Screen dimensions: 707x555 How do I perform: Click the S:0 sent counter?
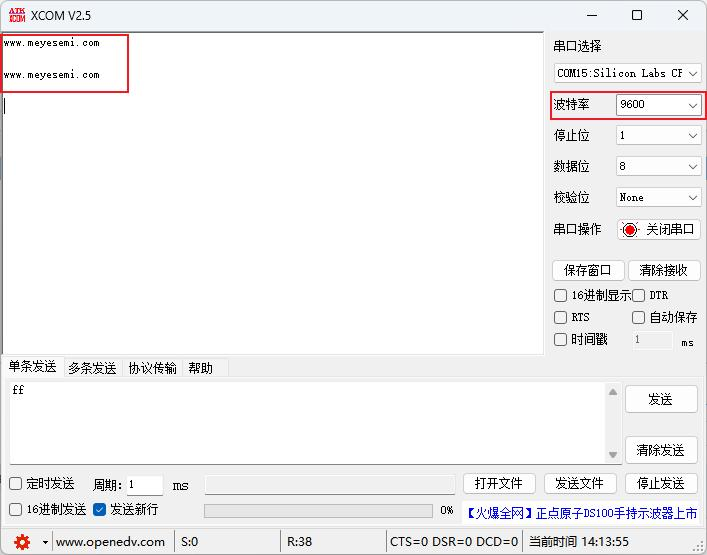point(189,542)
